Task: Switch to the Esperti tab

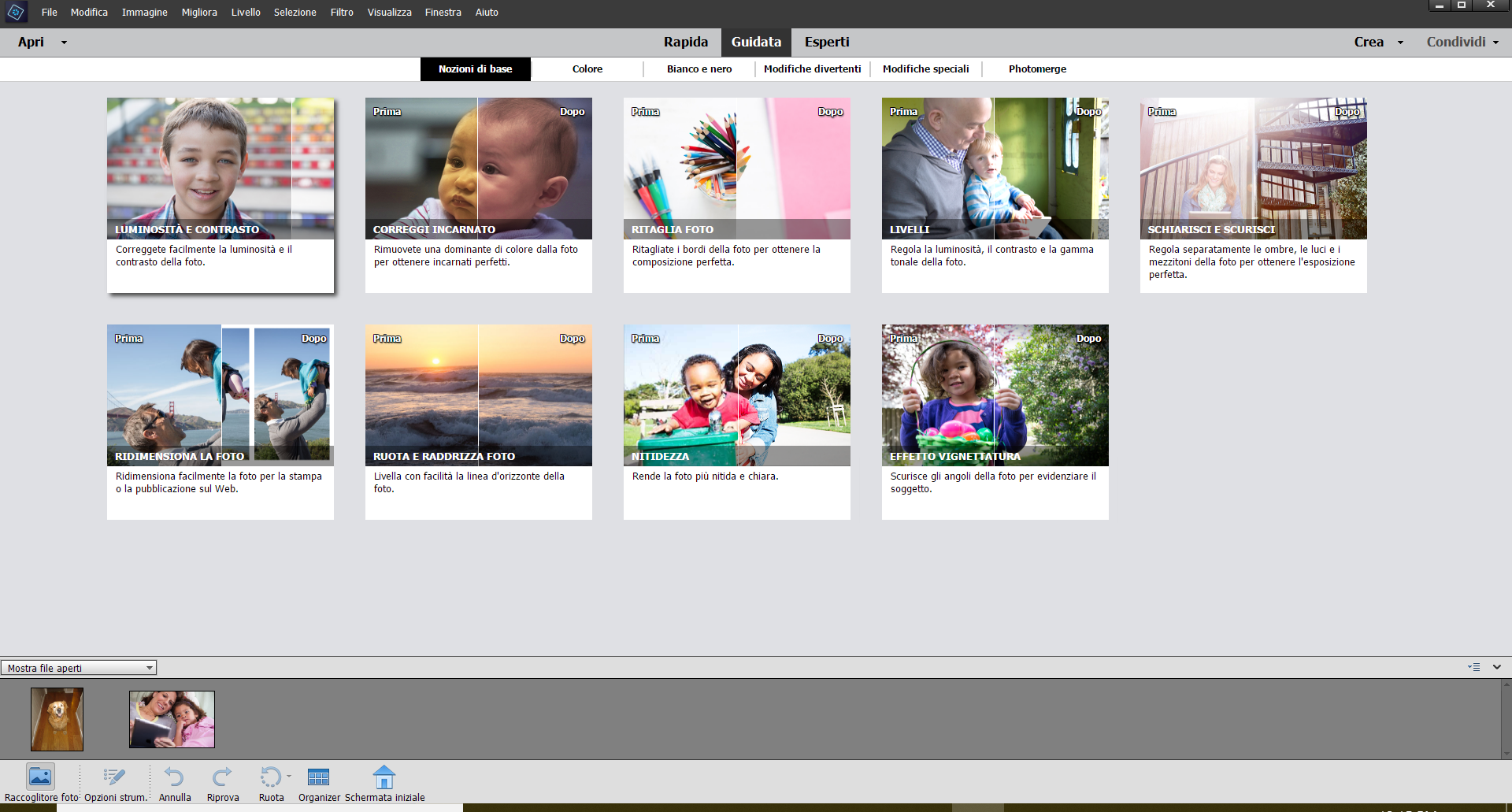Action: [x=827, y=42]
